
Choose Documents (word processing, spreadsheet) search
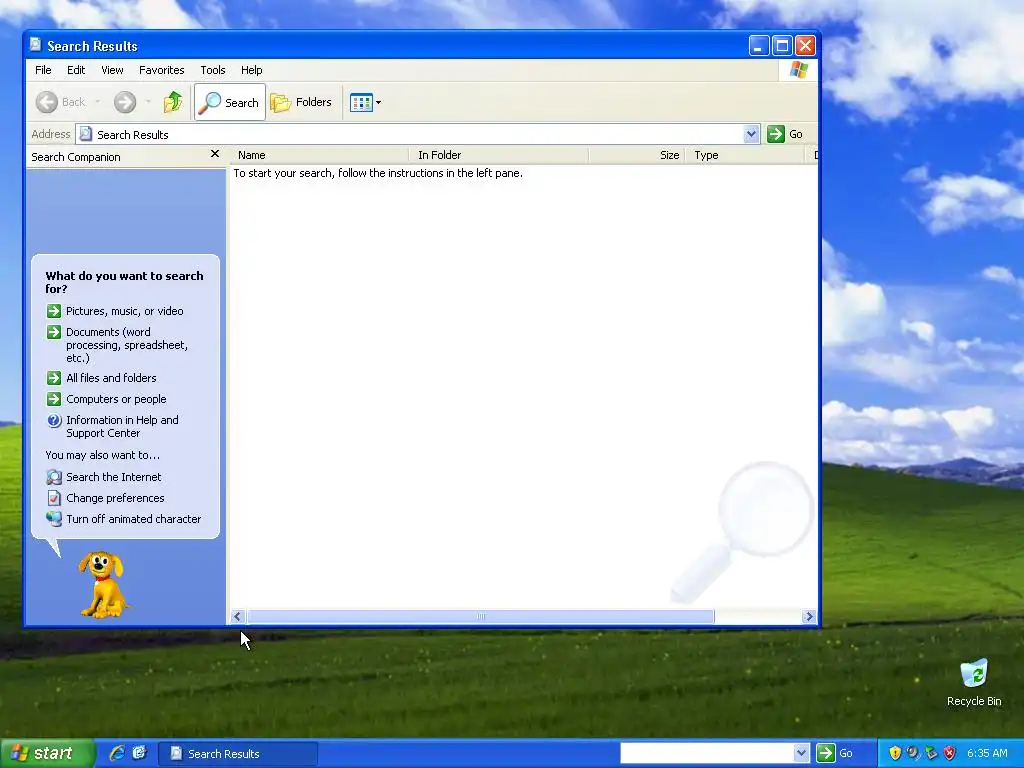pyautogui.click(x=127, y=345)
